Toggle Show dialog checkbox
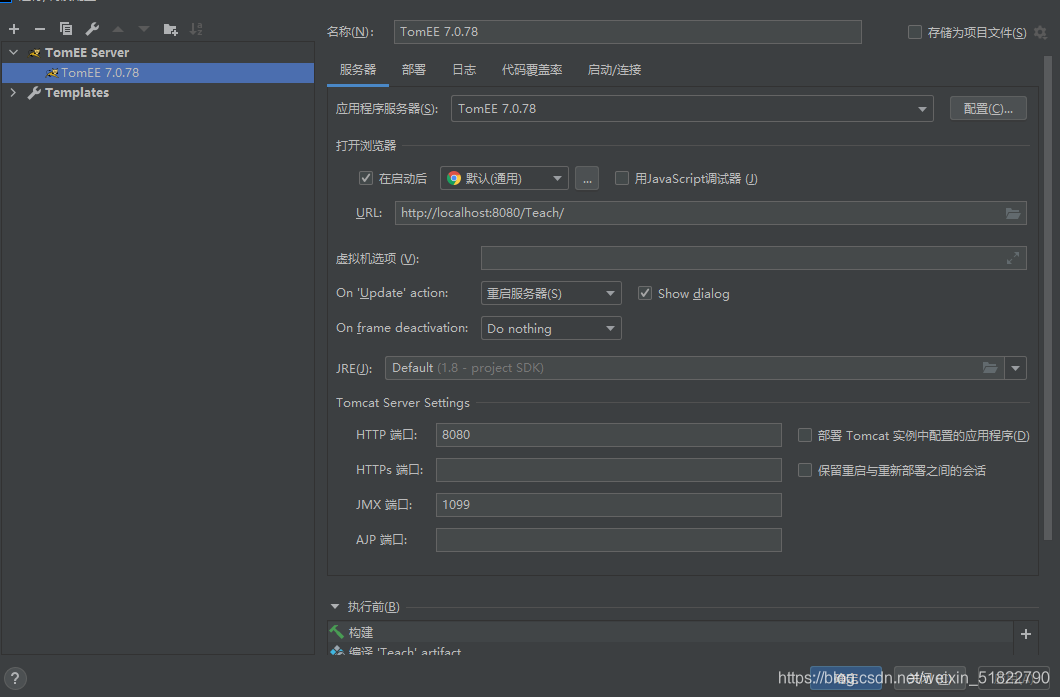The width and height of the screenshot is (1060, 697). (645, 293)
